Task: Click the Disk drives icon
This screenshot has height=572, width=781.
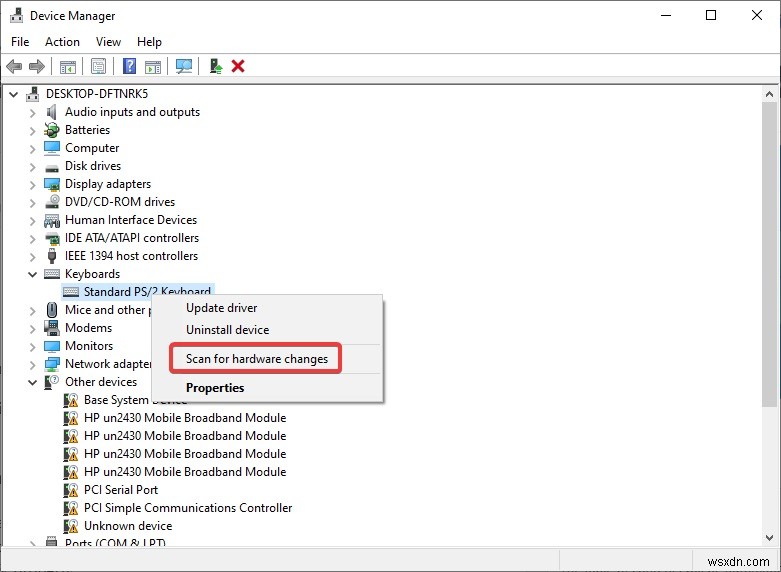Action: tap(52, 167)
